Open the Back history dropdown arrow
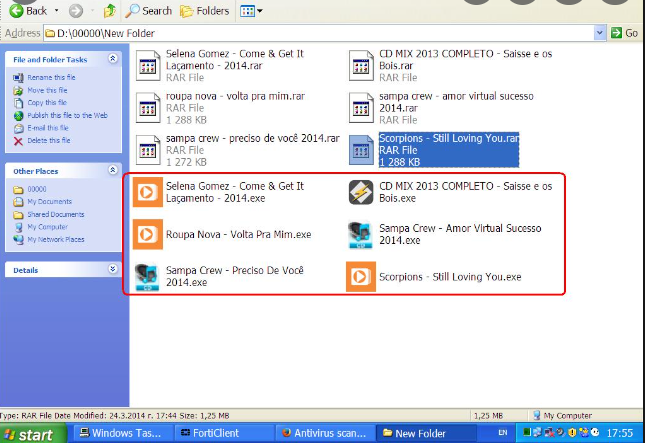This screenshot has height=443, width=645. (56, 11)
